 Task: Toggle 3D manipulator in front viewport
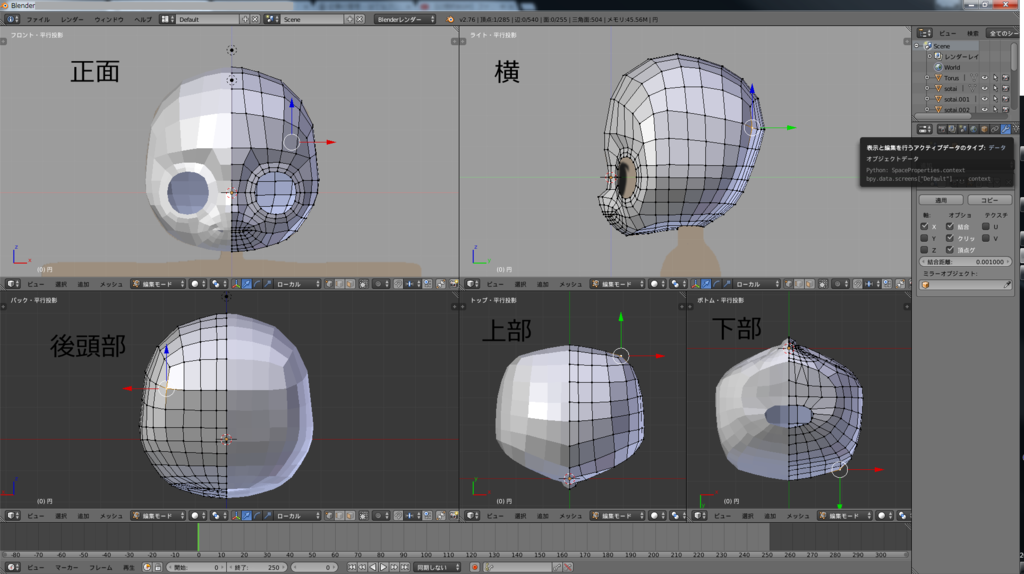point(236,284)
